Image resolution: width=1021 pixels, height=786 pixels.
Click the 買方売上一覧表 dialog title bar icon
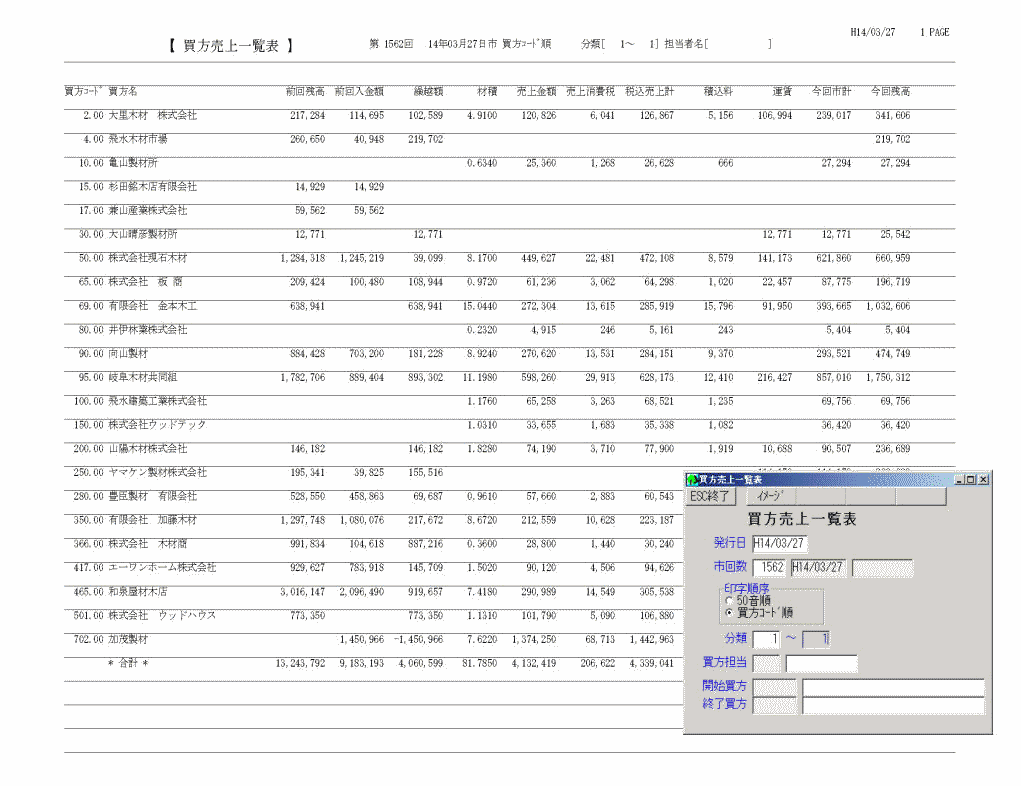[x=693, y=480]
